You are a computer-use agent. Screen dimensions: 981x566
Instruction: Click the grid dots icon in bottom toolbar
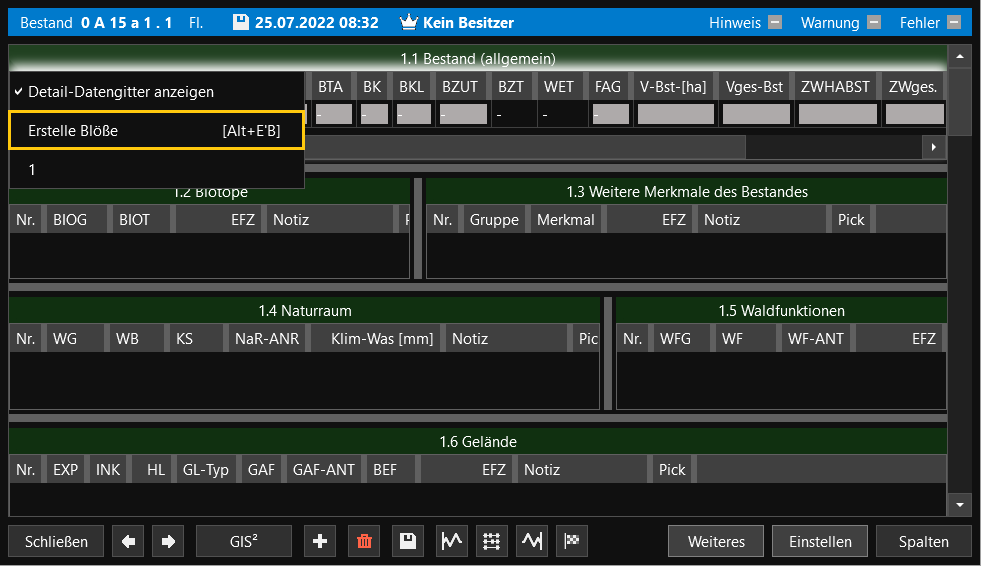click(x=491, y=541)
